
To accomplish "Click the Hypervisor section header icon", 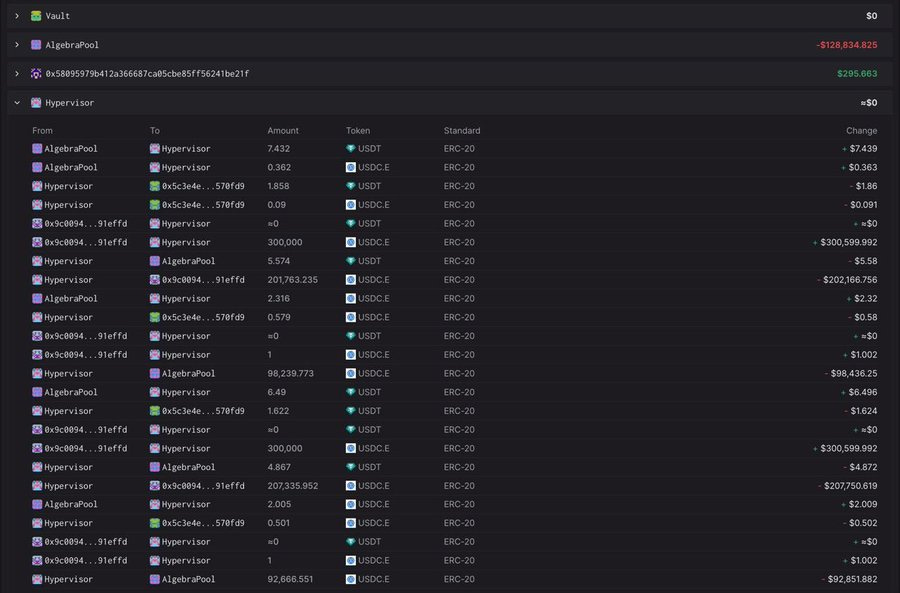I will pos(36,103).
